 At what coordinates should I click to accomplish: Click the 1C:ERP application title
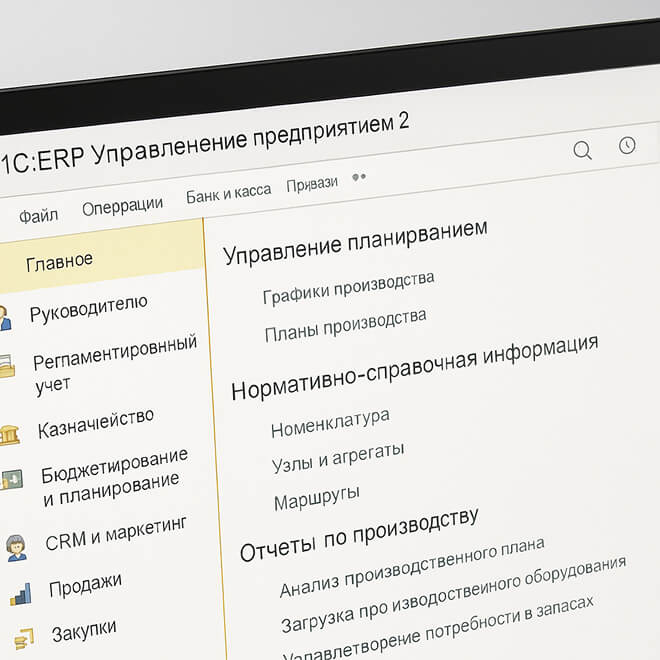pos(205,143)
